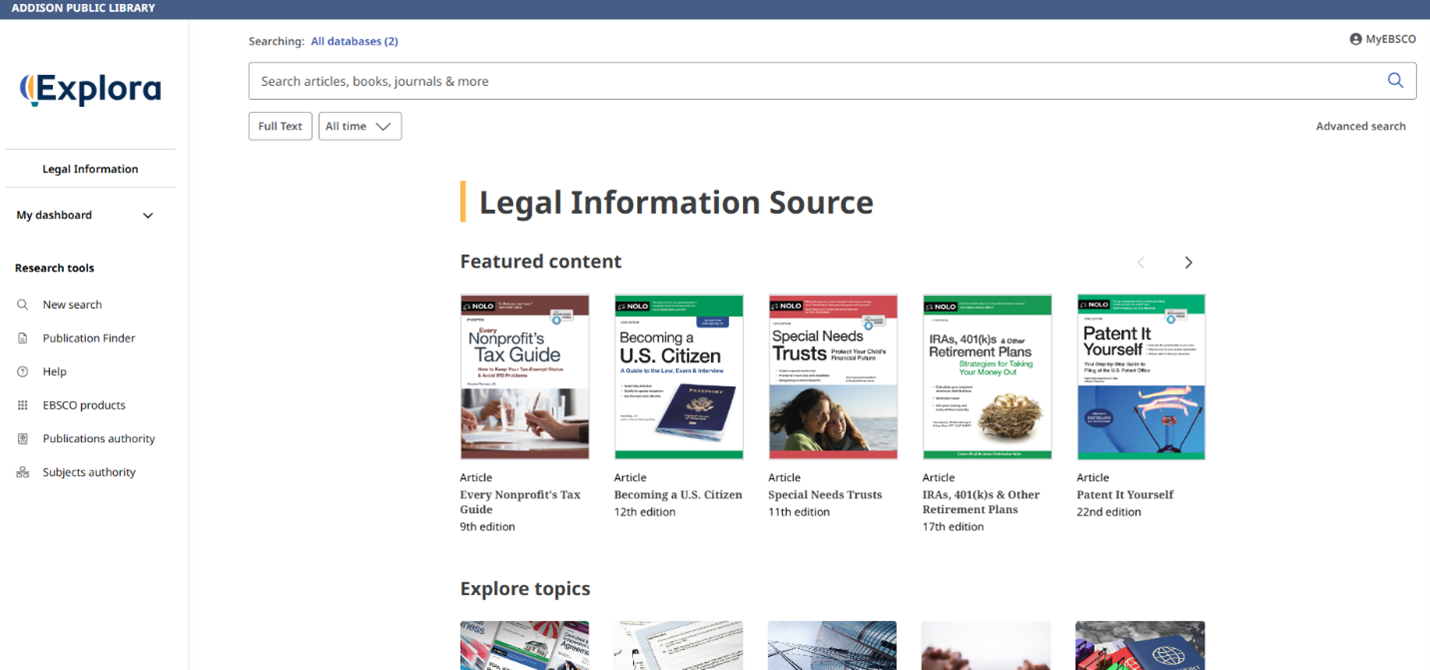Select the Publications authority icon
Image resolution: width=1430 pixels, height=670 pixels.
click(20, 438)
